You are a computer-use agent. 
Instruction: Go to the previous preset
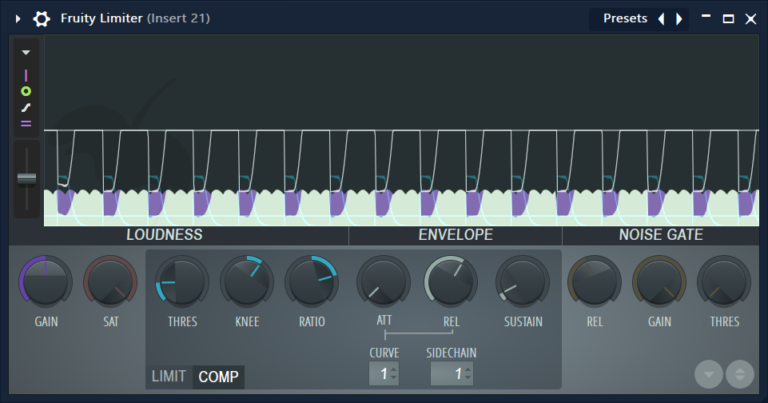pyautogui.click(x=660, y=19)
